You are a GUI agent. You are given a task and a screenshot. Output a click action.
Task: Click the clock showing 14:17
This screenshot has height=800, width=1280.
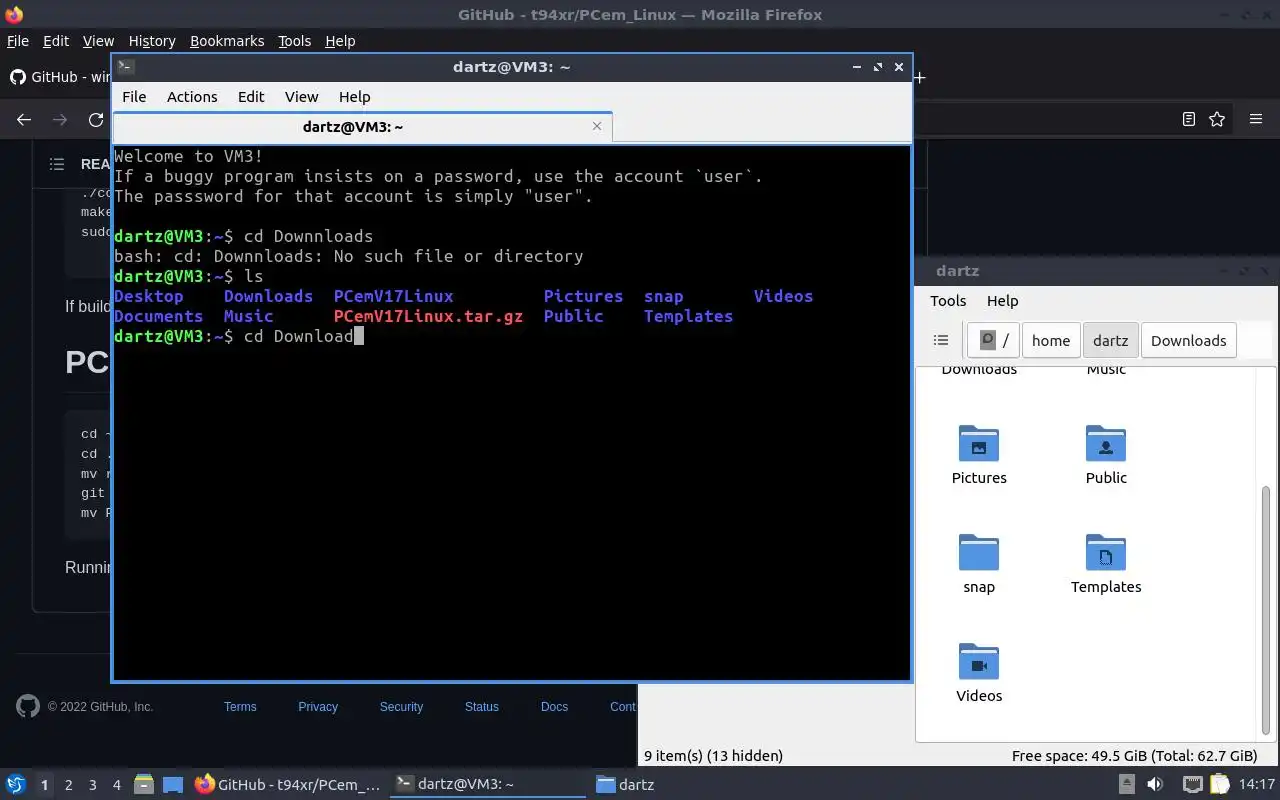[x=1257, y=785]
